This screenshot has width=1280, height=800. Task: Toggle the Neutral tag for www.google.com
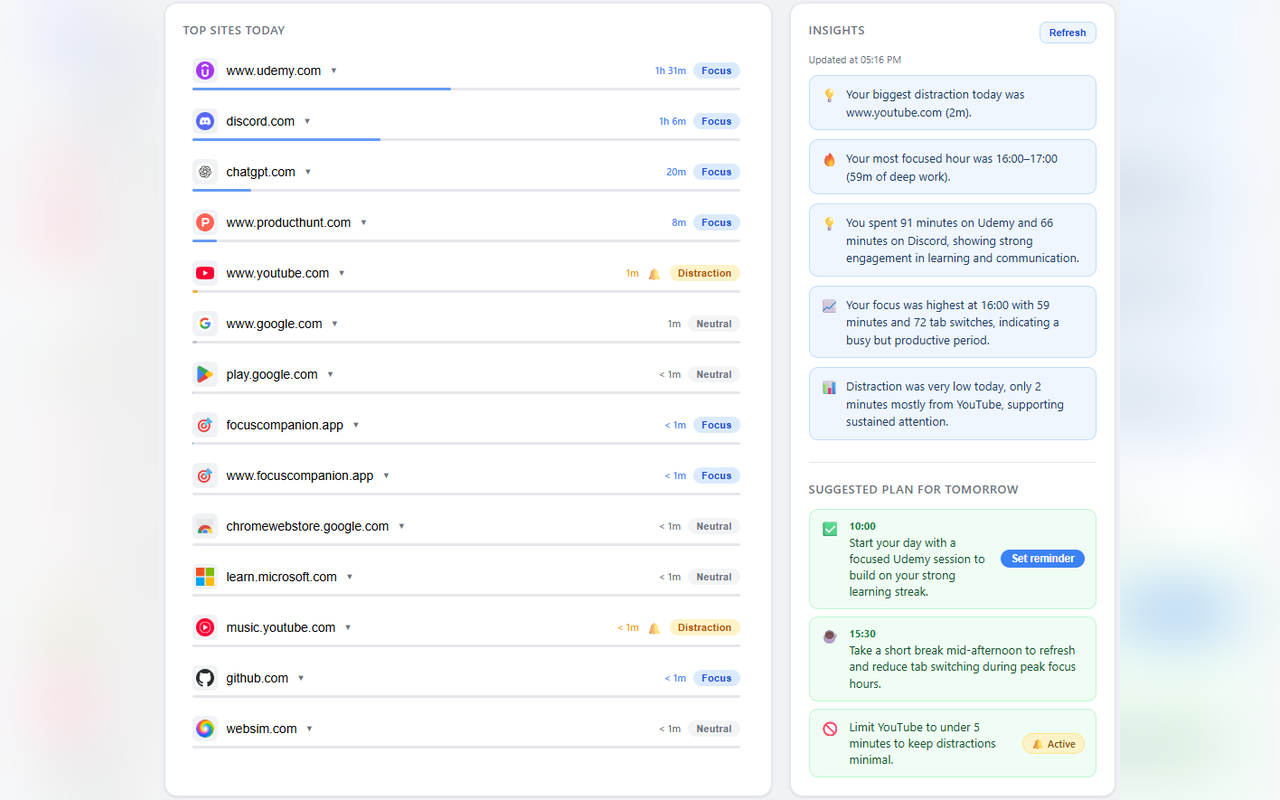pos(714,324)
